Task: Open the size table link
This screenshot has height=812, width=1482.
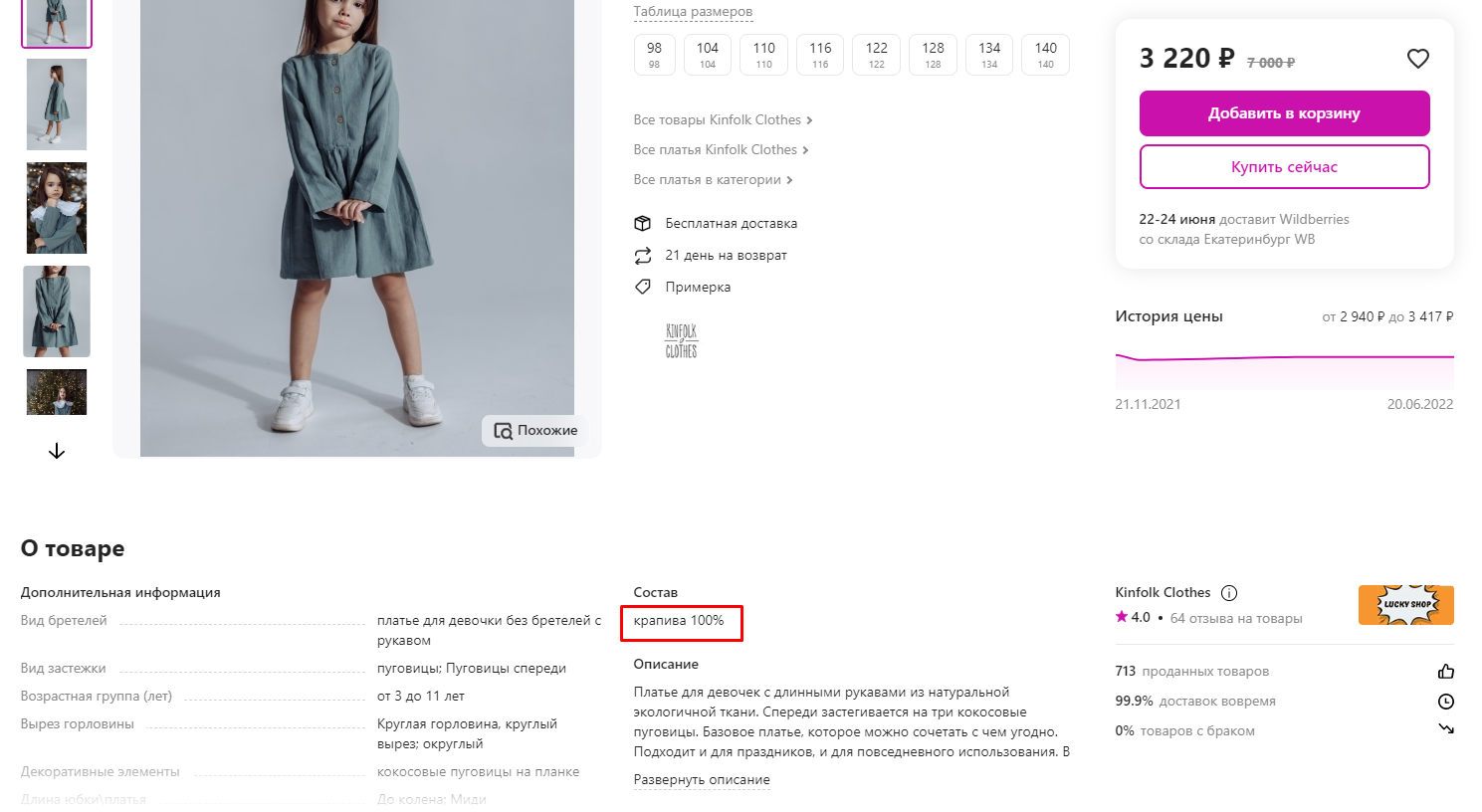Action: tap(693, 12)
